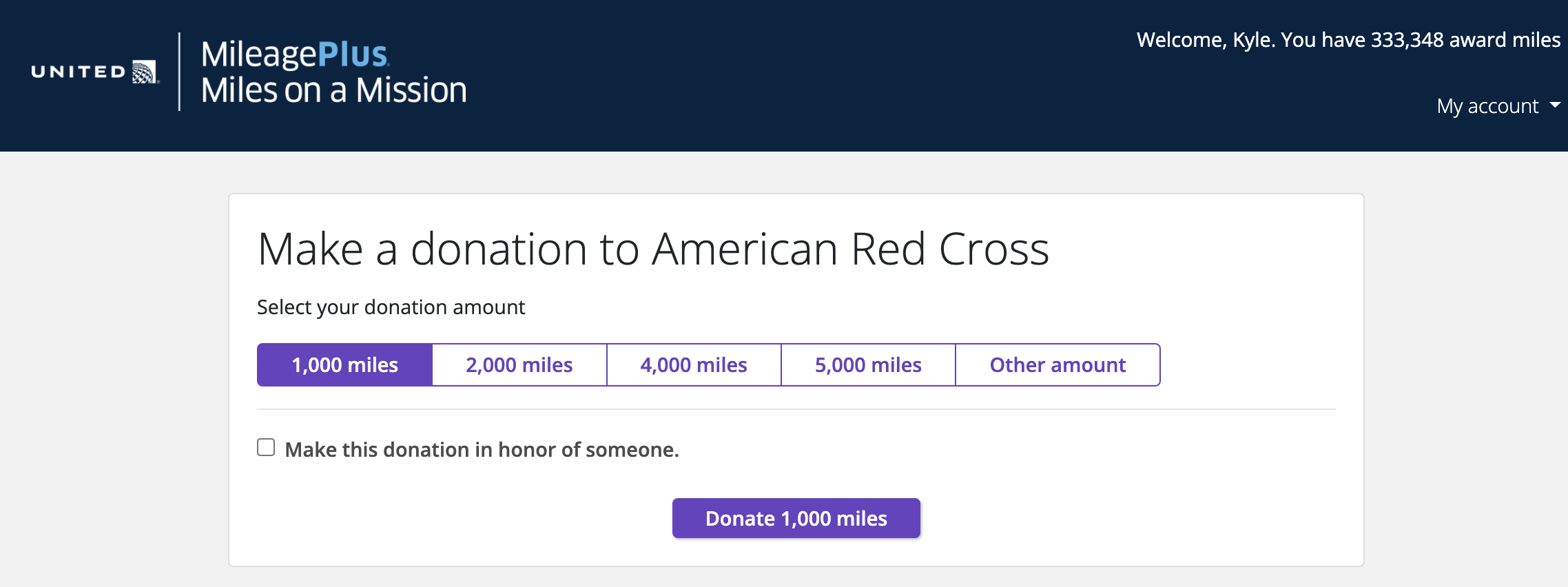Viewport: 1568px width, 587px height.
Task: Select the 2,000 miles donation option
Action: tap(519, 364)
